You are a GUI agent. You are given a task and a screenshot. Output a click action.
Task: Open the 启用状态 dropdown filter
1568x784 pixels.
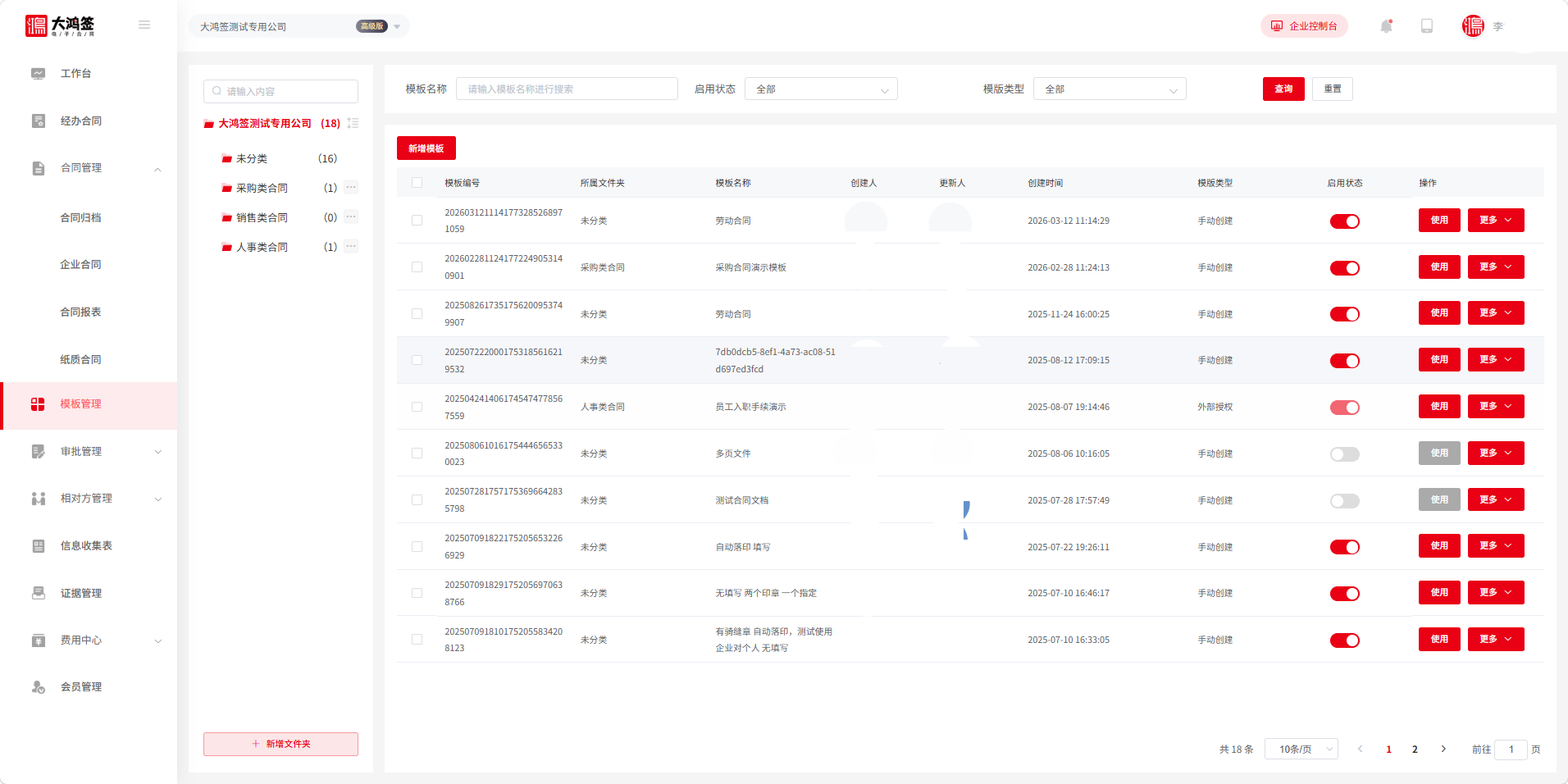point(820,89)
